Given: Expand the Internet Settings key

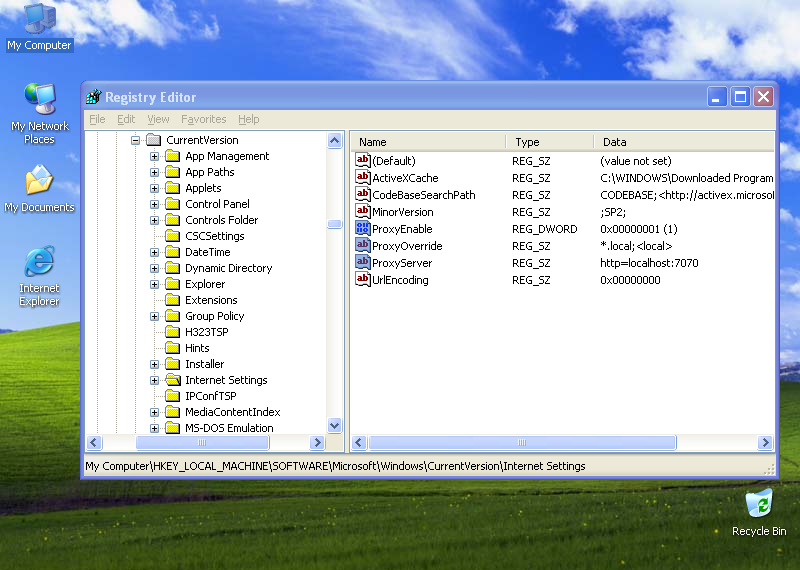Looking at the screenshot, I should coord(154,380).
